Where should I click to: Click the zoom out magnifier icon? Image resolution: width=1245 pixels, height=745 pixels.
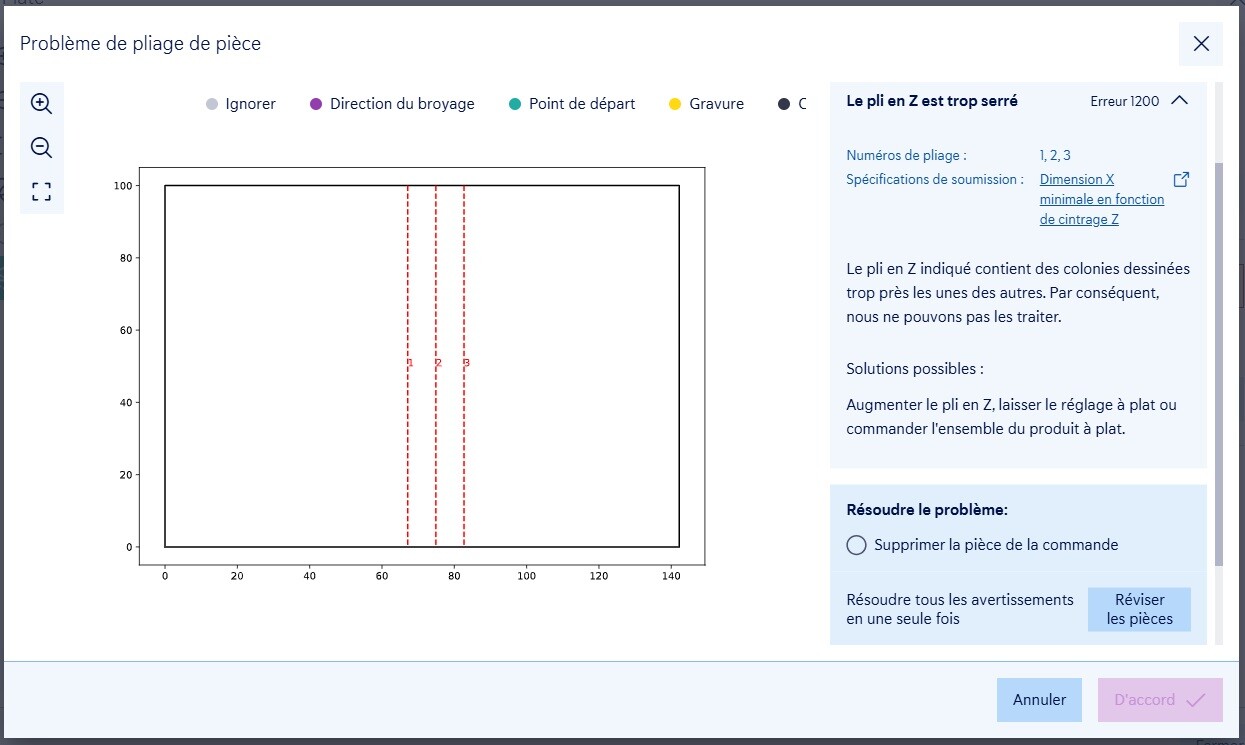41,148
